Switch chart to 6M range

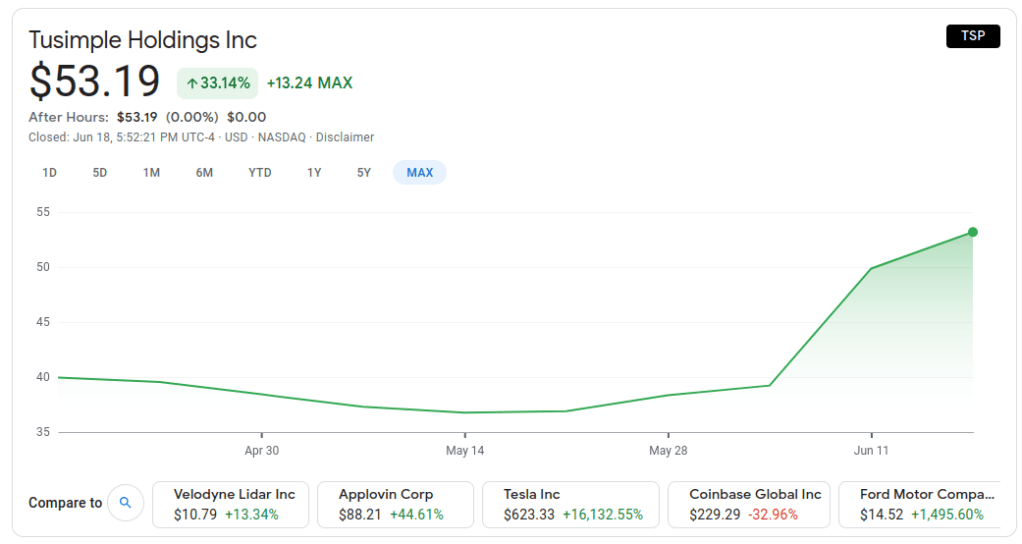(x=205, y=173)
